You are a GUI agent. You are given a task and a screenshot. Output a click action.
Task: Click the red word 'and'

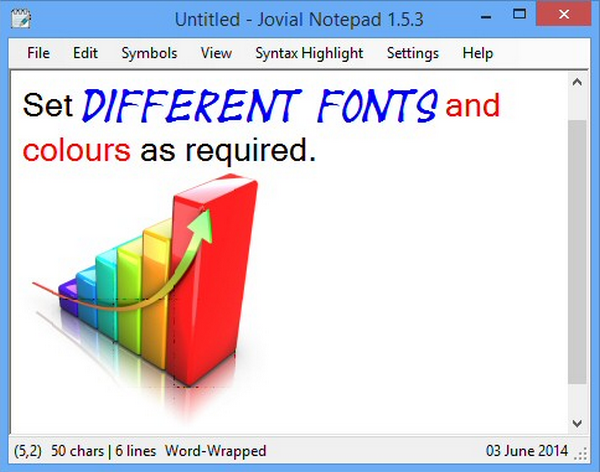[473, 105]
